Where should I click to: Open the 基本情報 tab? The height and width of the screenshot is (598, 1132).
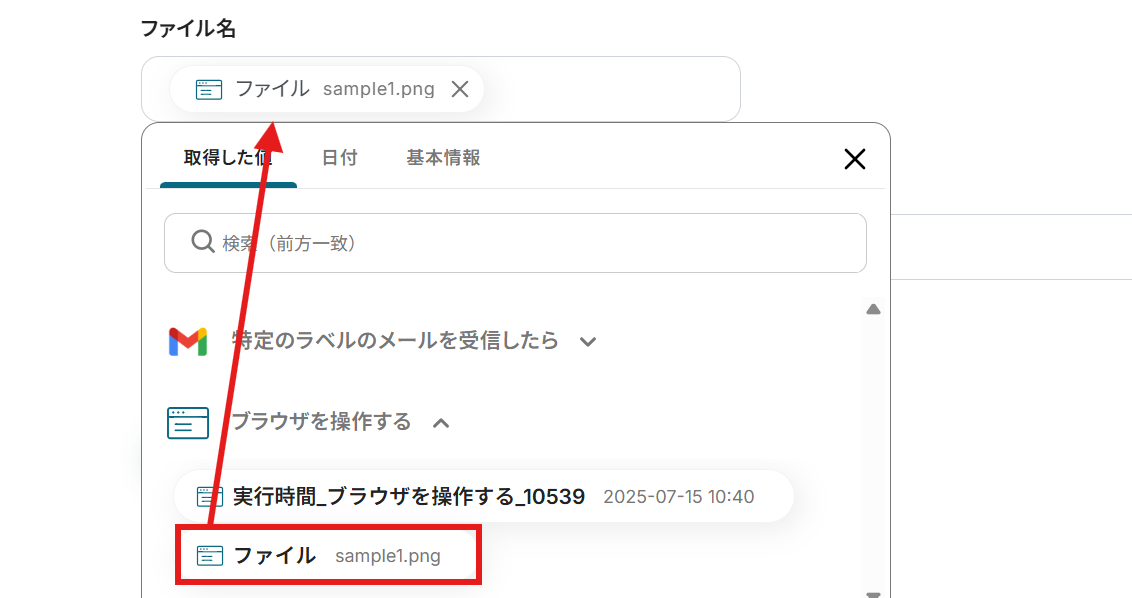pyautogui.click(x=443, y=158)
